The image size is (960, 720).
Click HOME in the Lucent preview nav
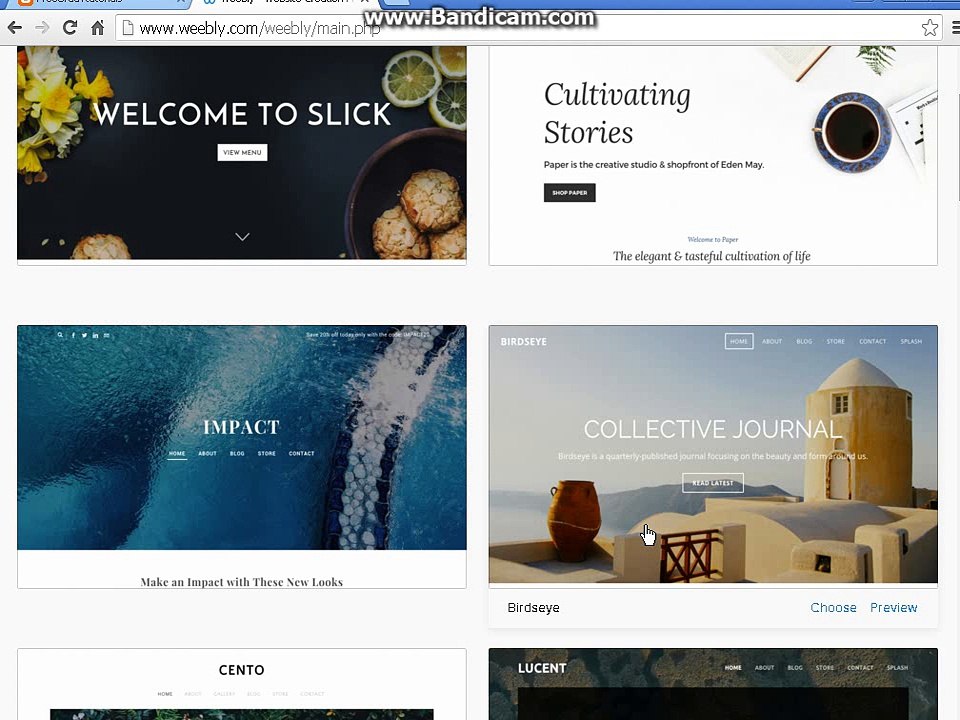pyautogui.click(x=733, y=667)
